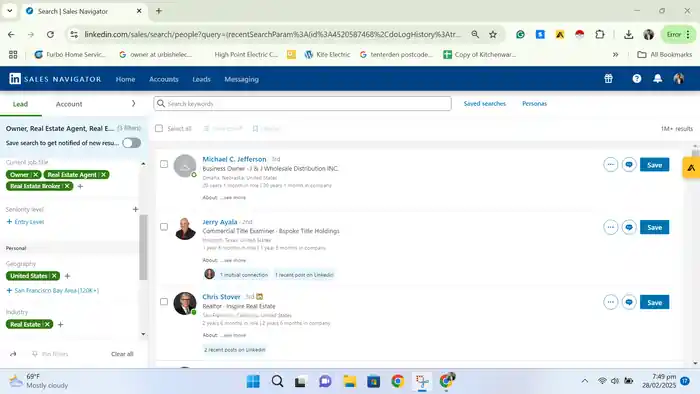Go to Home in Sales Navigator
The width and height of the screenshot is (700, 394).
coord(125,79)
